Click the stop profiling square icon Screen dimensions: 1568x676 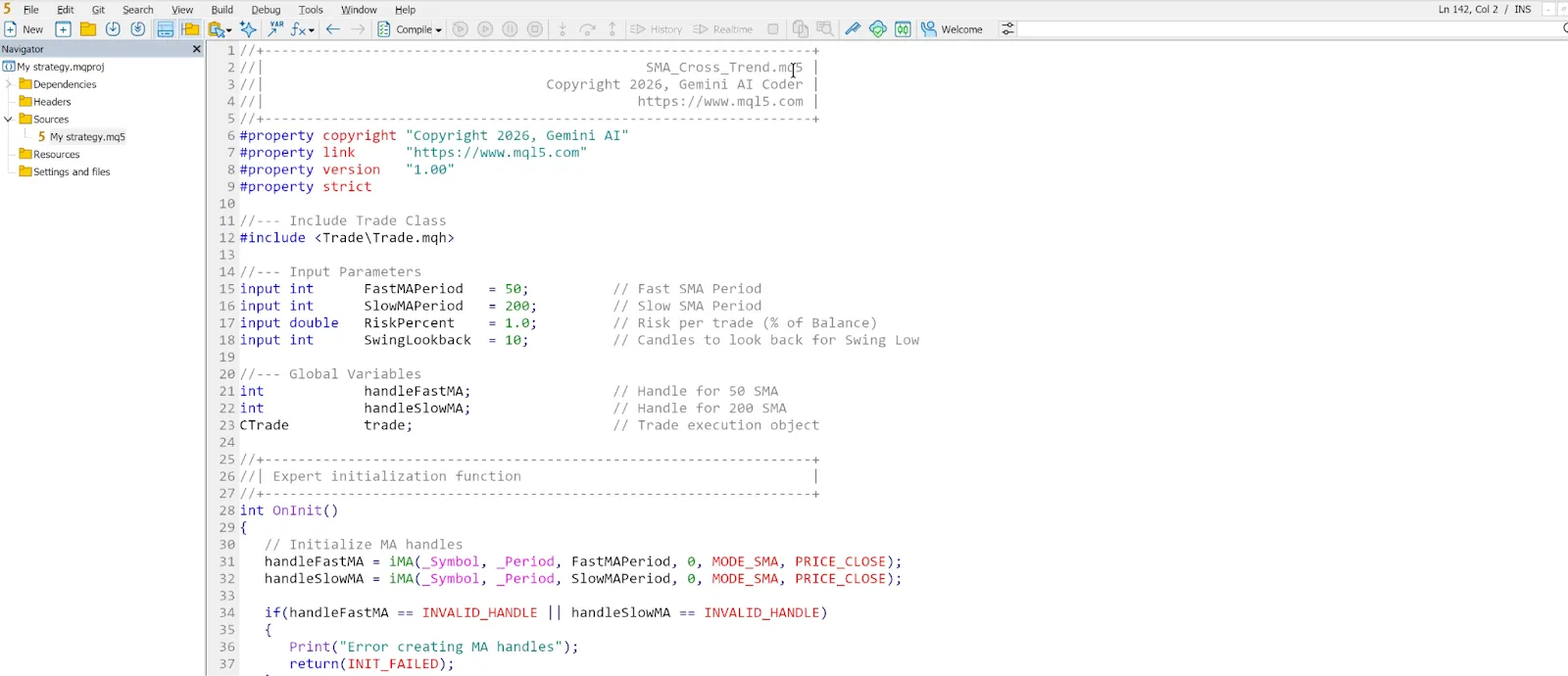coord(773,29)
